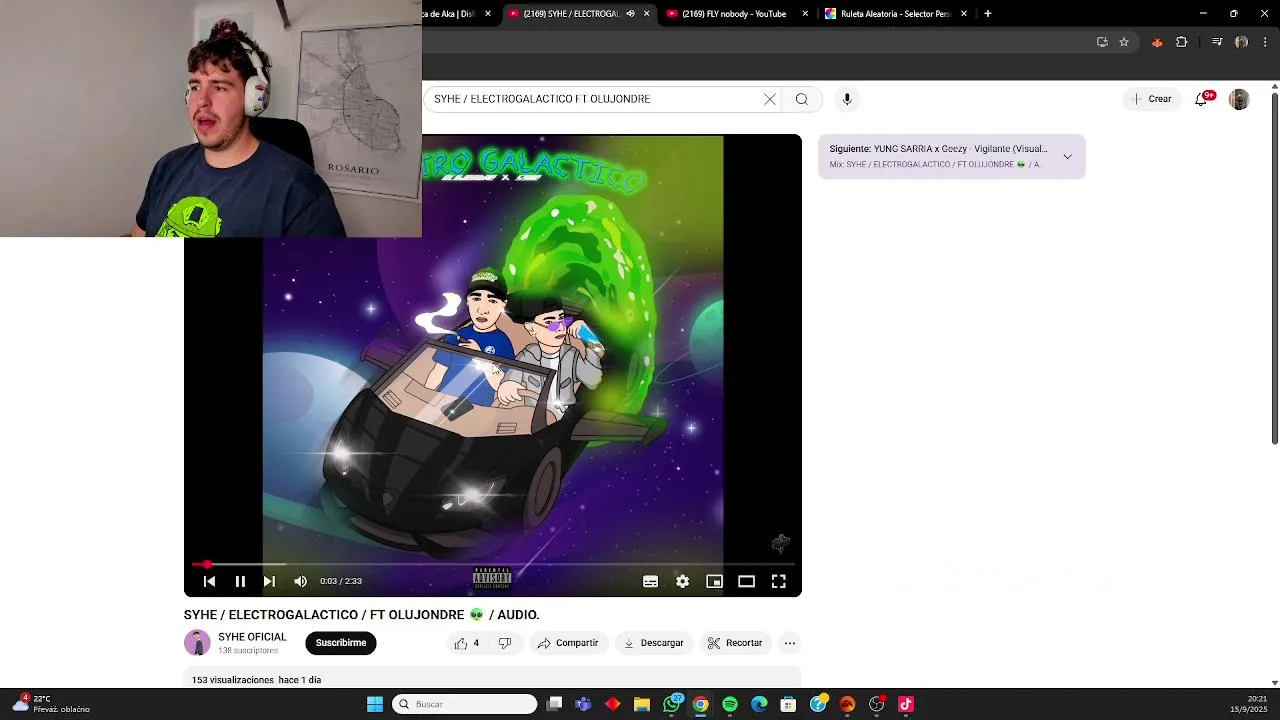Enter fullscreen on the video player

[778, 581]
